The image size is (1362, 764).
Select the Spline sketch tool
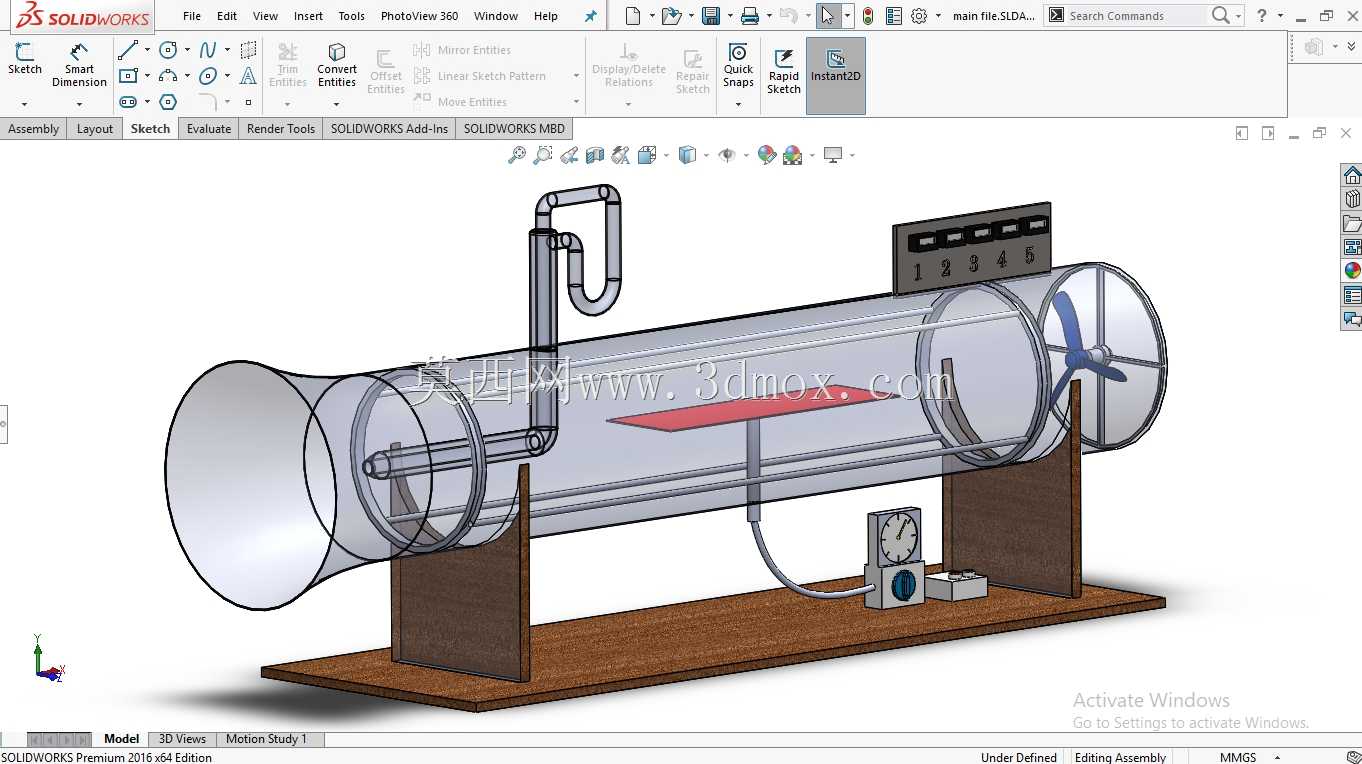208,50
